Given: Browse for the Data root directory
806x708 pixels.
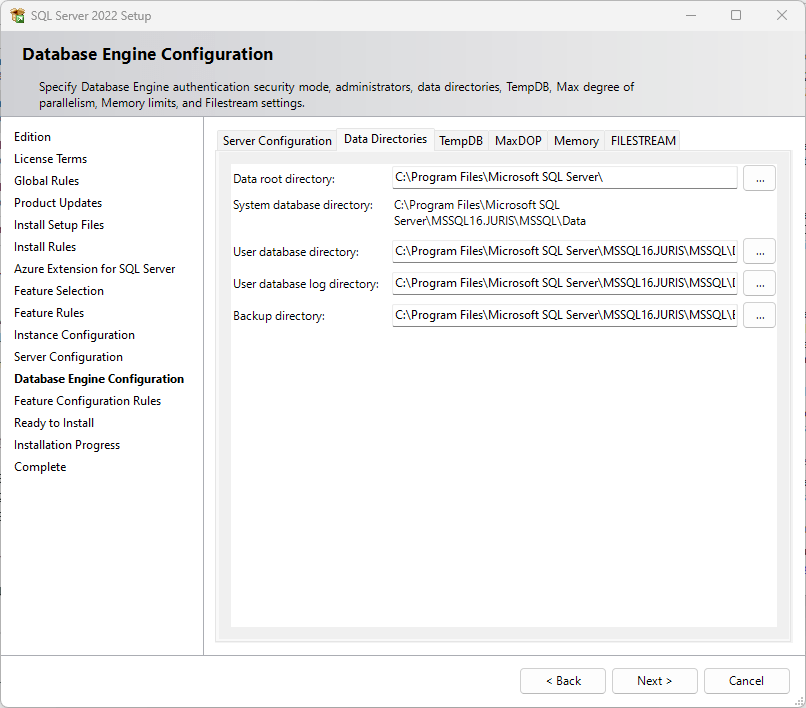Looking at the screenshot, I should tap(759, 177).
